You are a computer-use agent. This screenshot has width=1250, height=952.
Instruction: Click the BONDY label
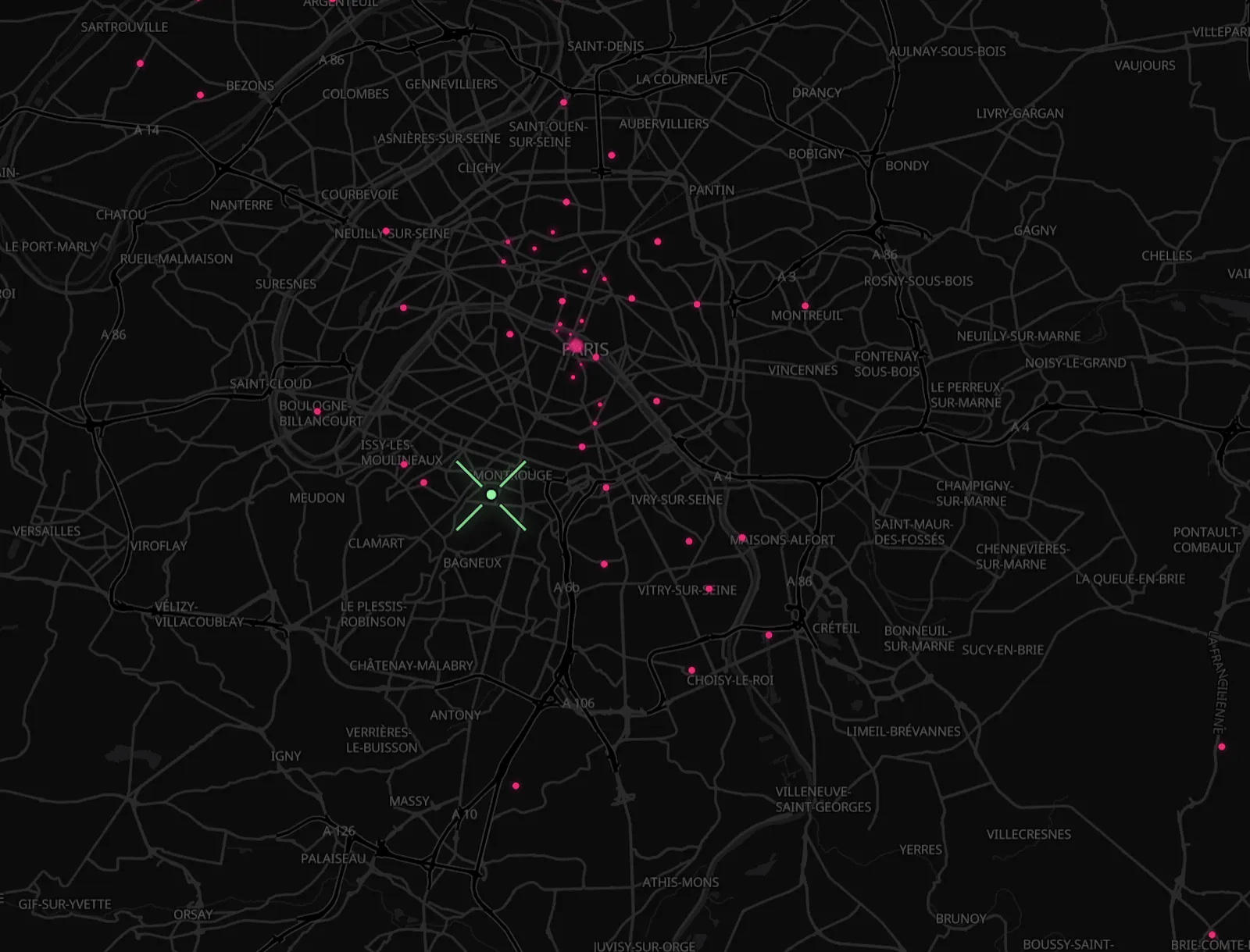[x=907, y=166]
